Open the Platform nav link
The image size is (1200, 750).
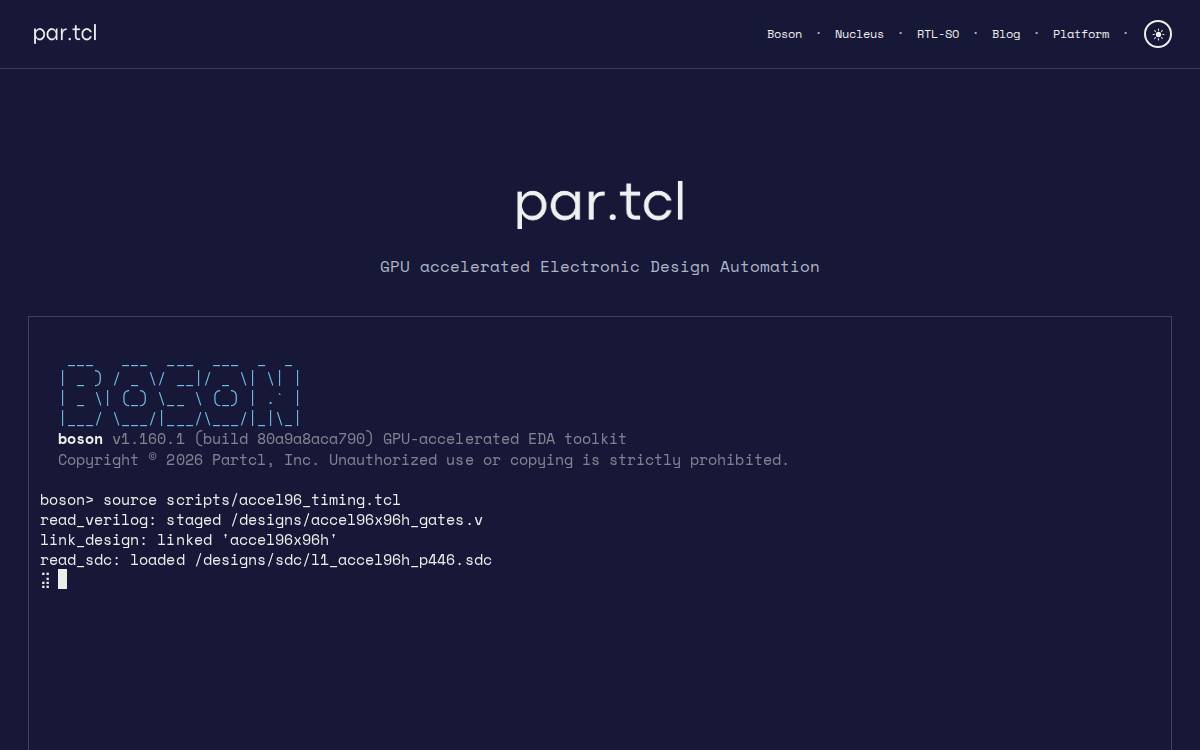1081,34
